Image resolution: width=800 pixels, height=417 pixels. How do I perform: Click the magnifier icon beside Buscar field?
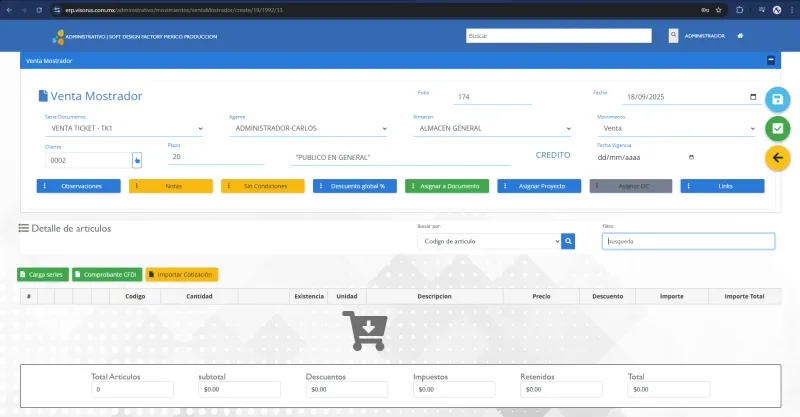pos(673,35)
